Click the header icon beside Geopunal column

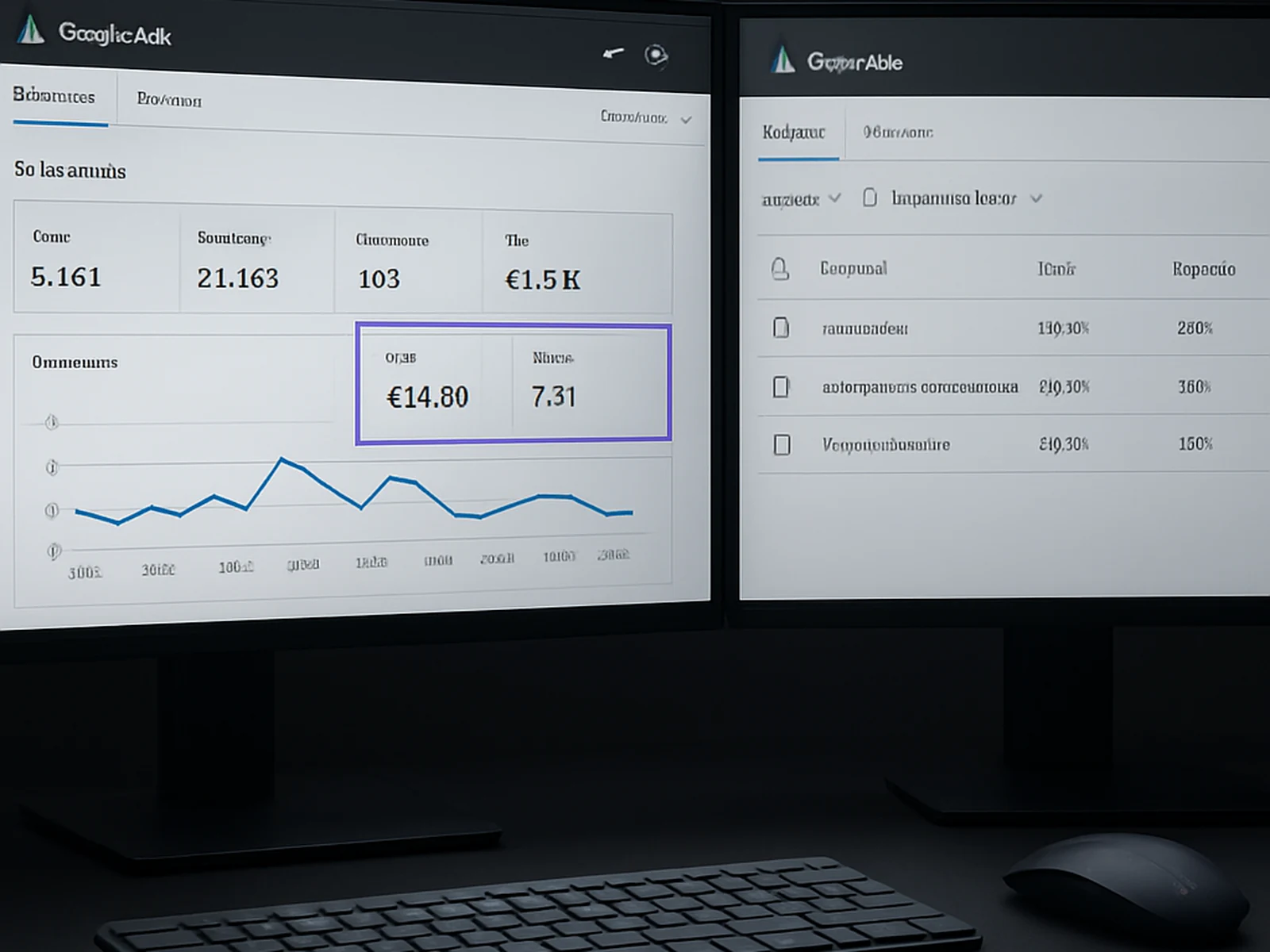tap(780, 270)
